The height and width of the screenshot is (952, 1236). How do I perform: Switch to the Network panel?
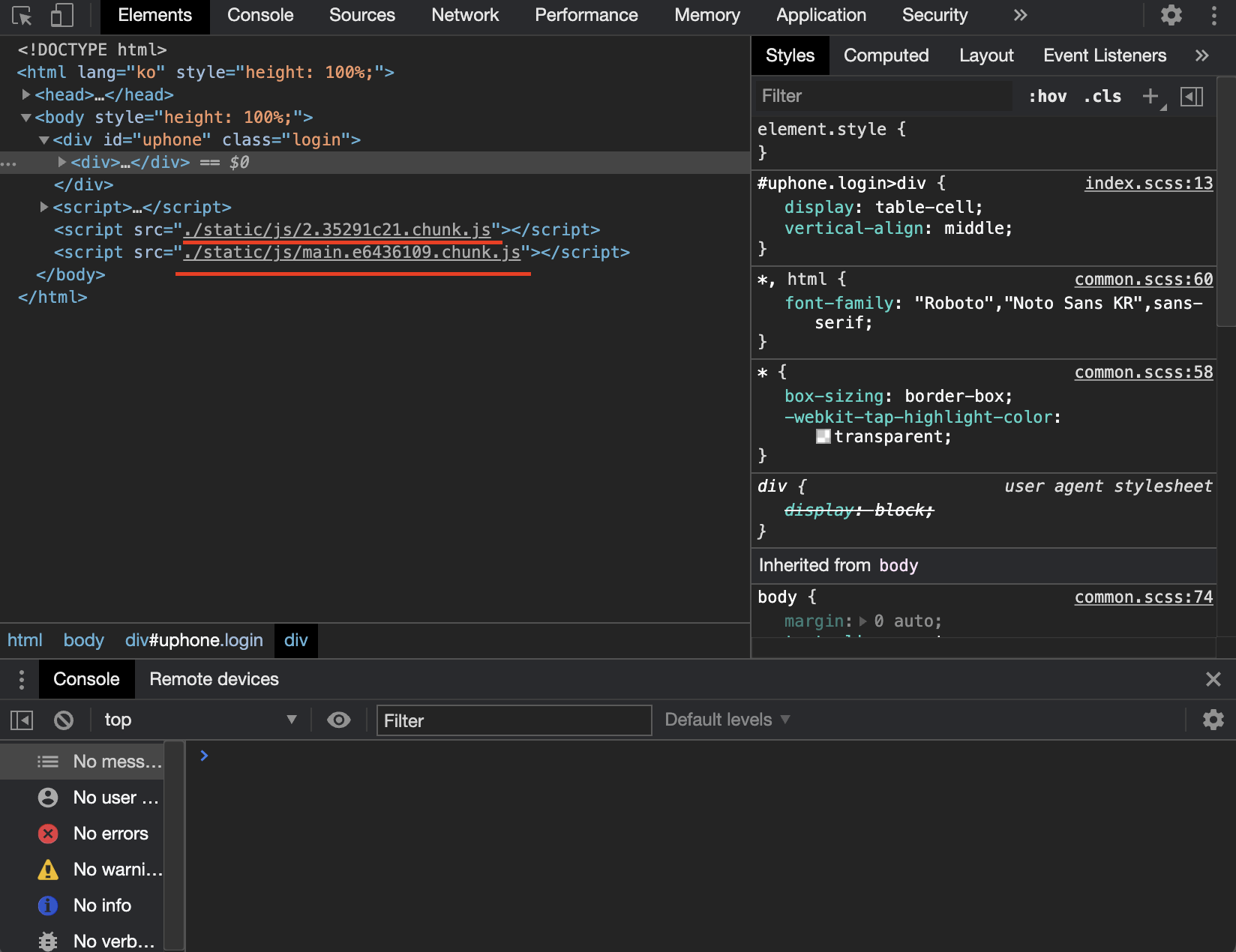(464, 15)
